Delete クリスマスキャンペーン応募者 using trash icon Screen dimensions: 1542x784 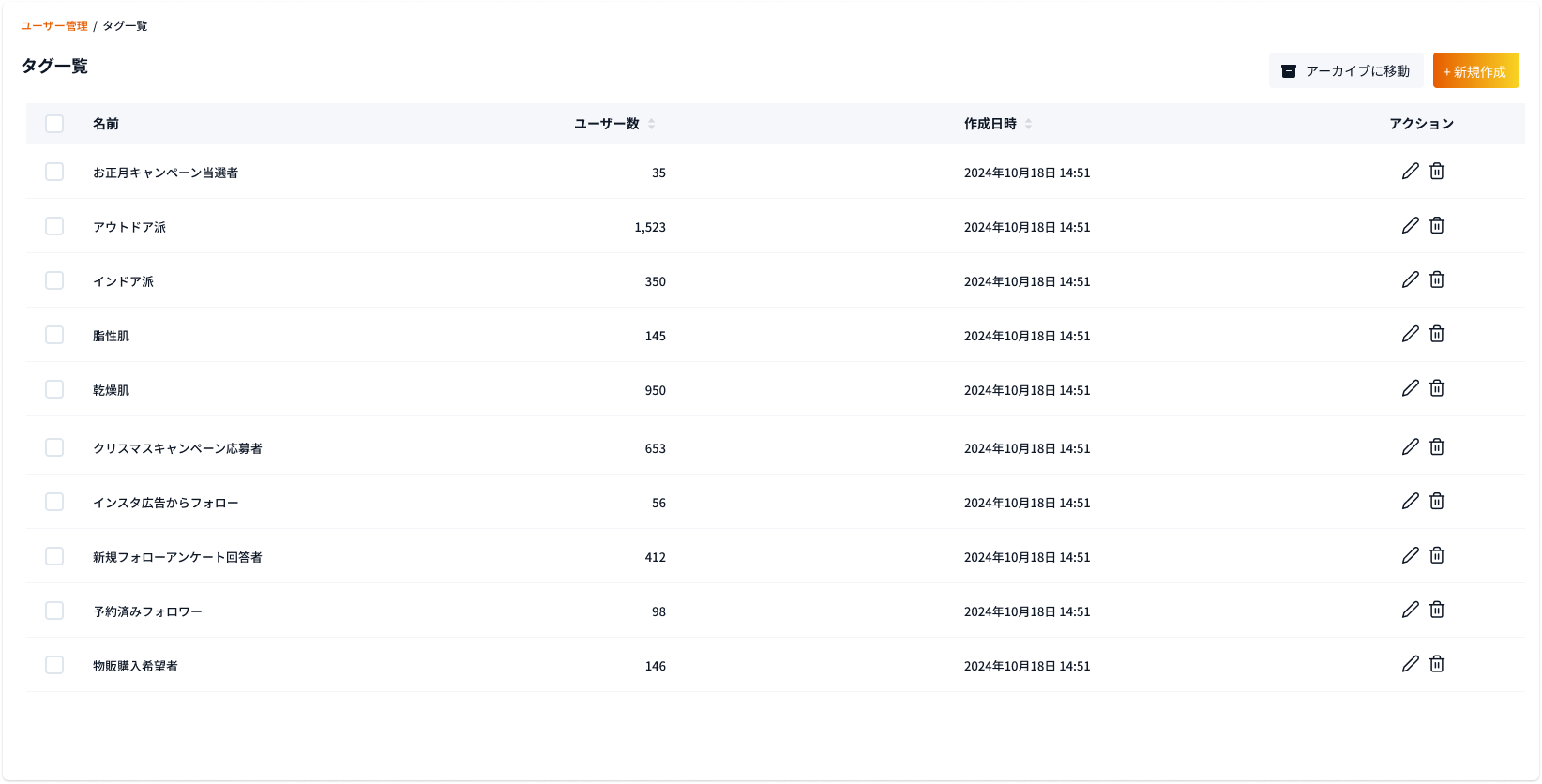[x=1436, y=446]
